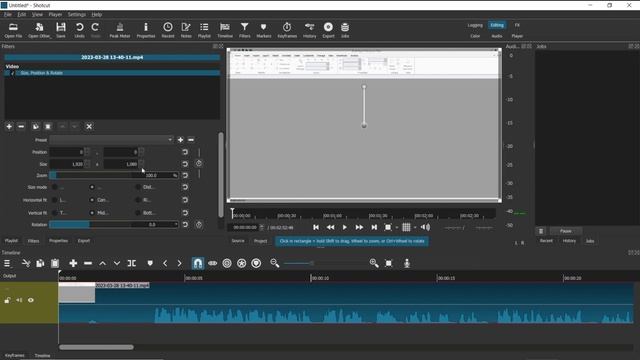Open the Markers panel
640x360 pixels.
click(x=264, y=30)
